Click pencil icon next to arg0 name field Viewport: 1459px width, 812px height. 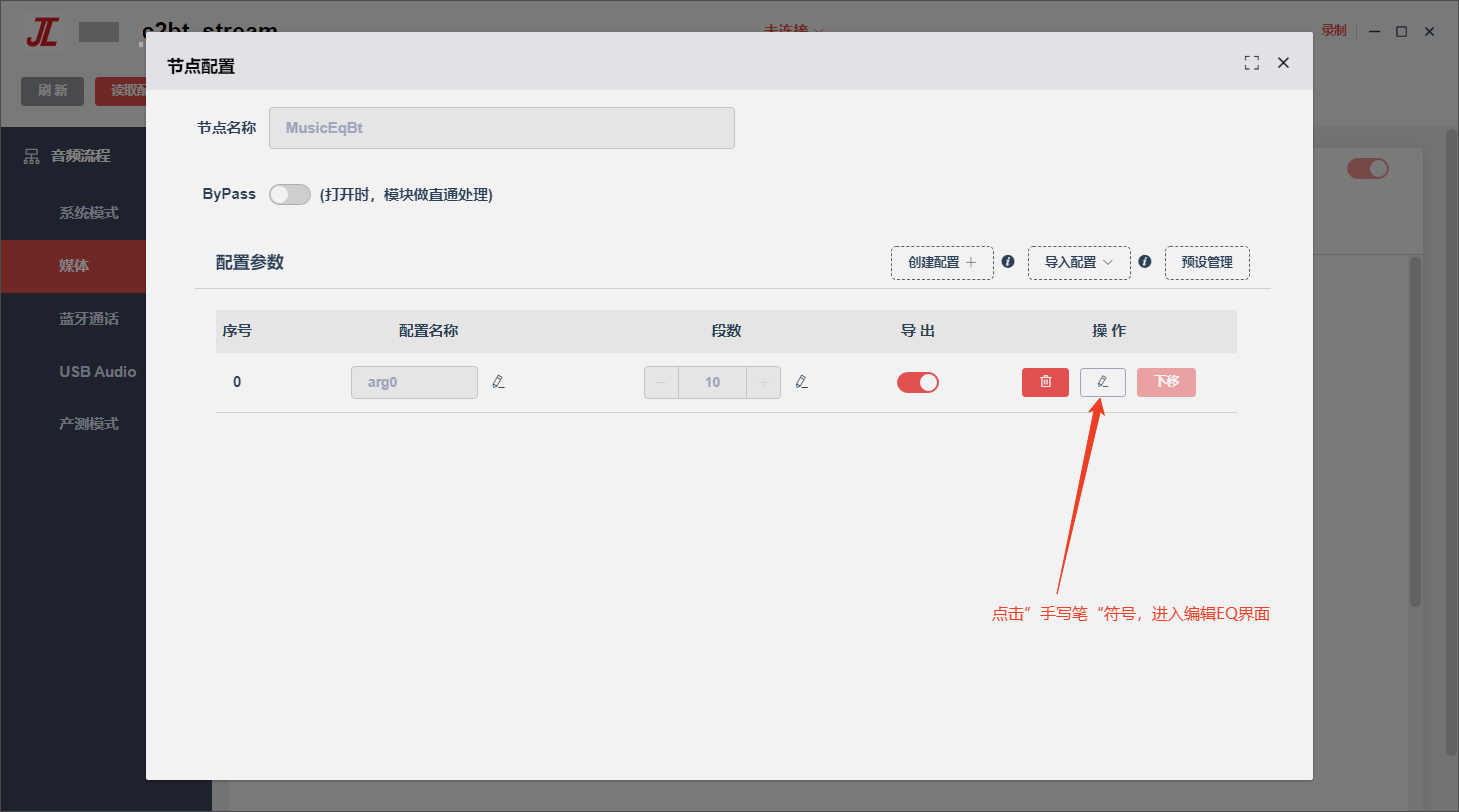coord(499,382)
